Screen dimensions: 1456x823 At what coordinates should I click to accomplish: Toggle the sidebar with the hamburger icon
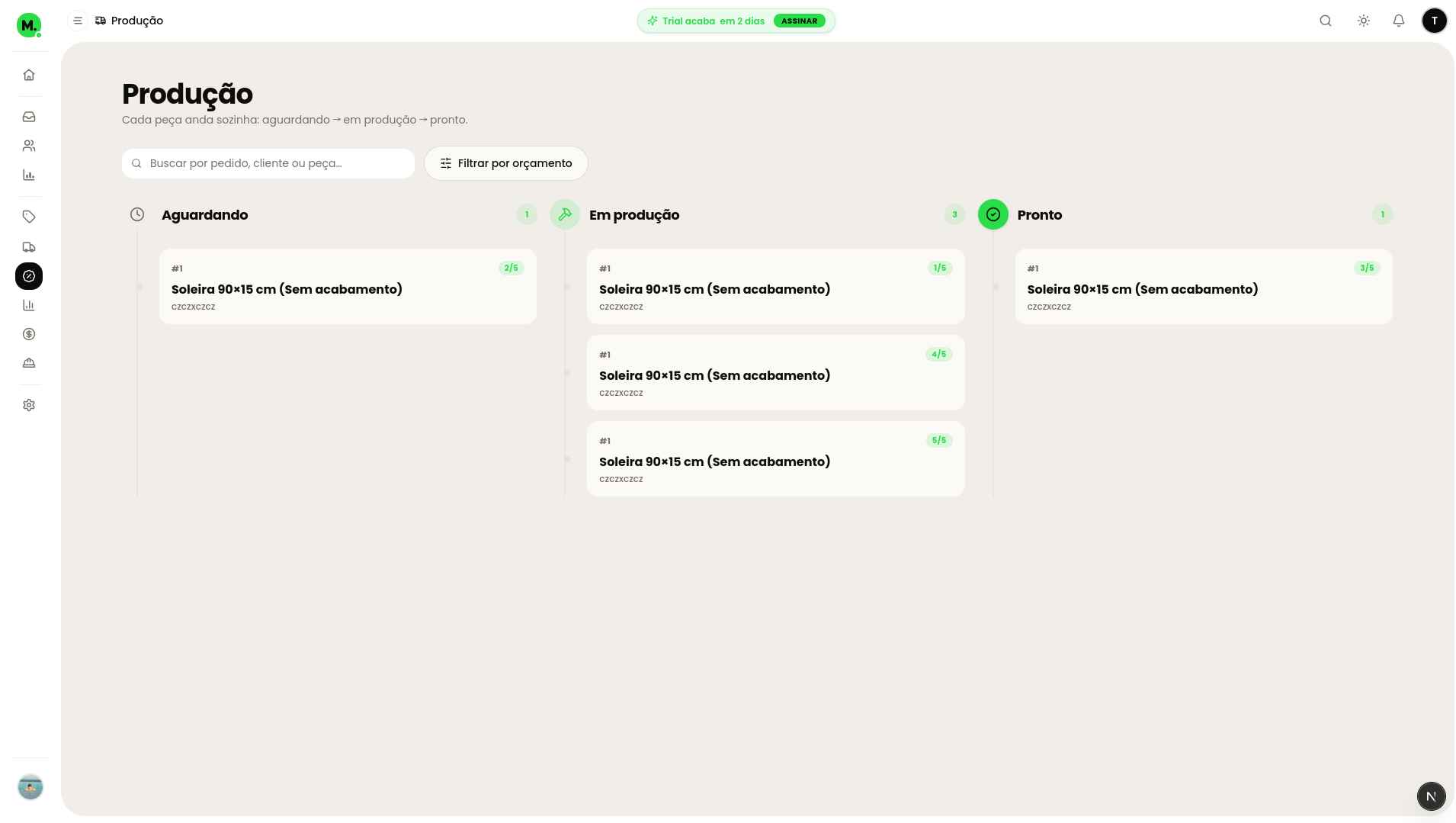78,21
